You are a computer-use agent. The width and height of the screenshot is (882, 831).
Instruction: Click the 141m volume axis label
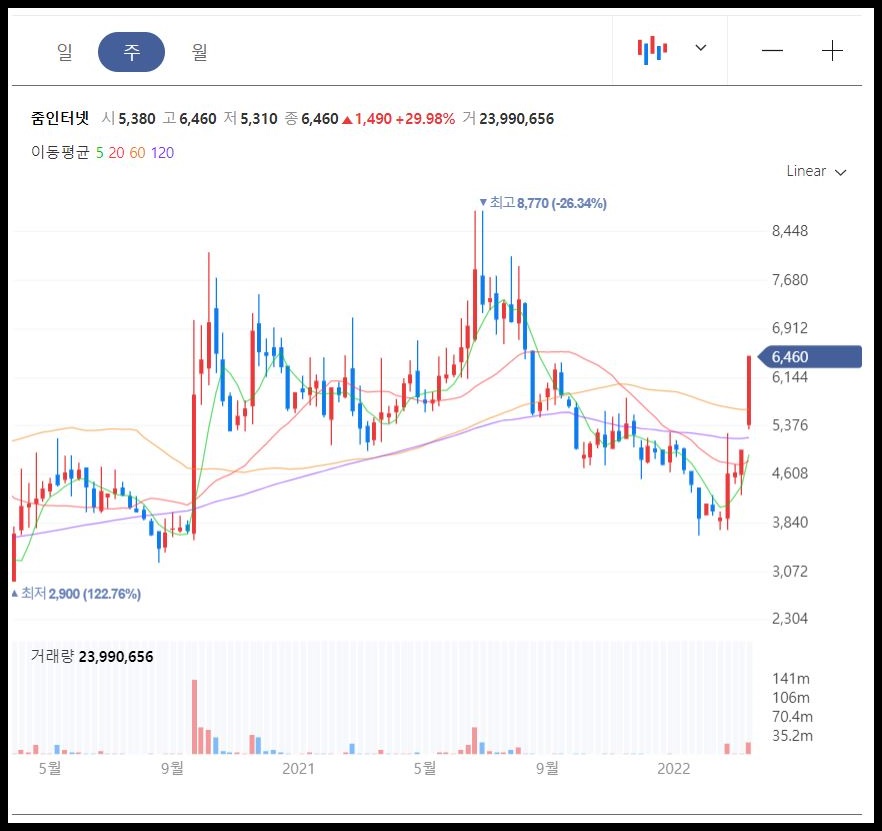(x=791, y=679)
